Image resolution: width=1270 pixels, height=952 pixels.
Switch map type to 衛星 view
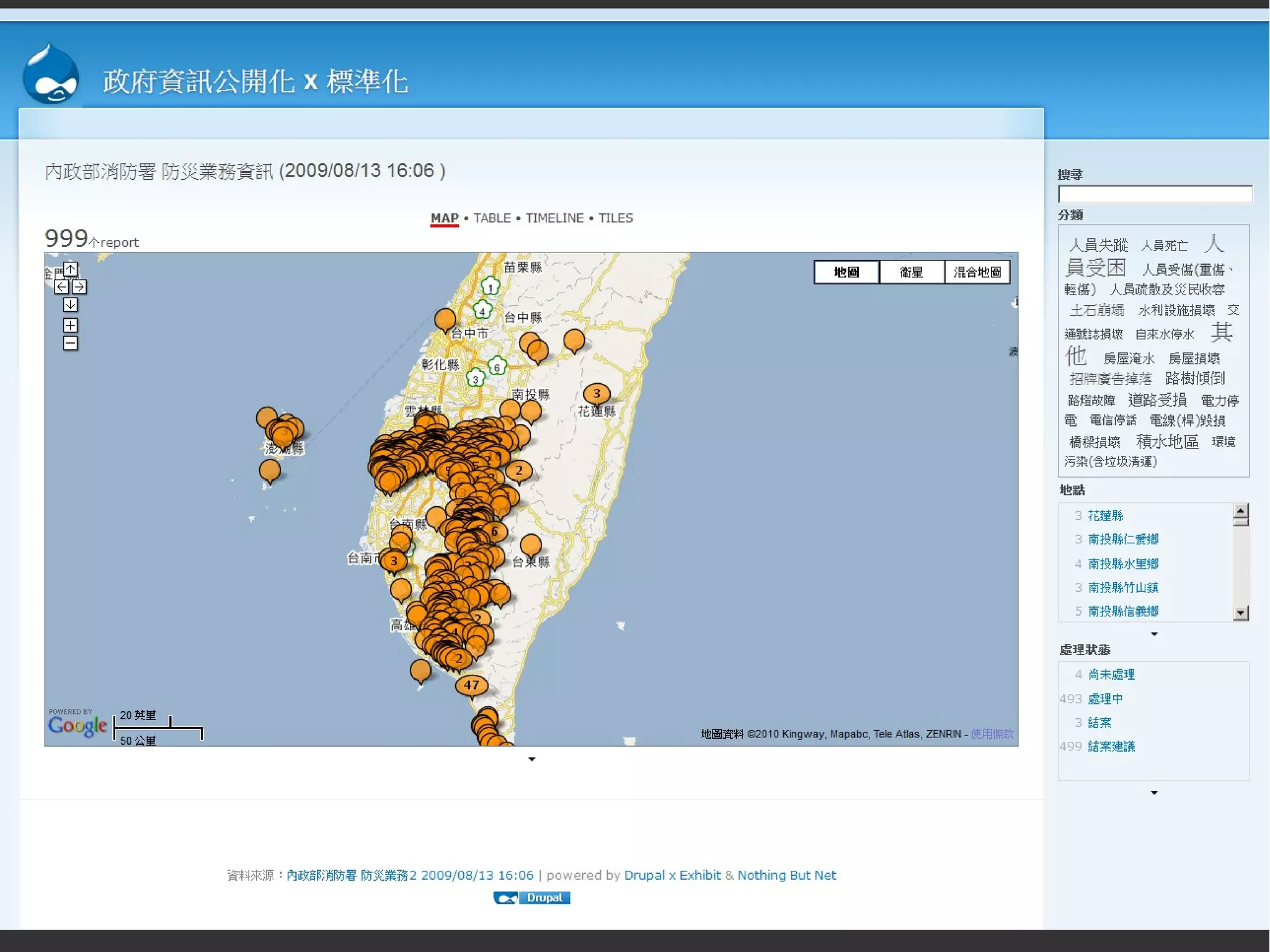(911, 272)
